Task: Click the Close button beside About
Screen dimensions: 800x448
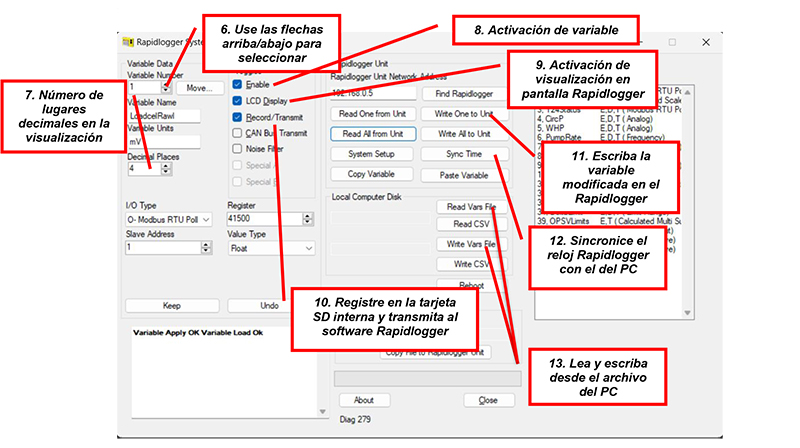Action: point(488,400)
